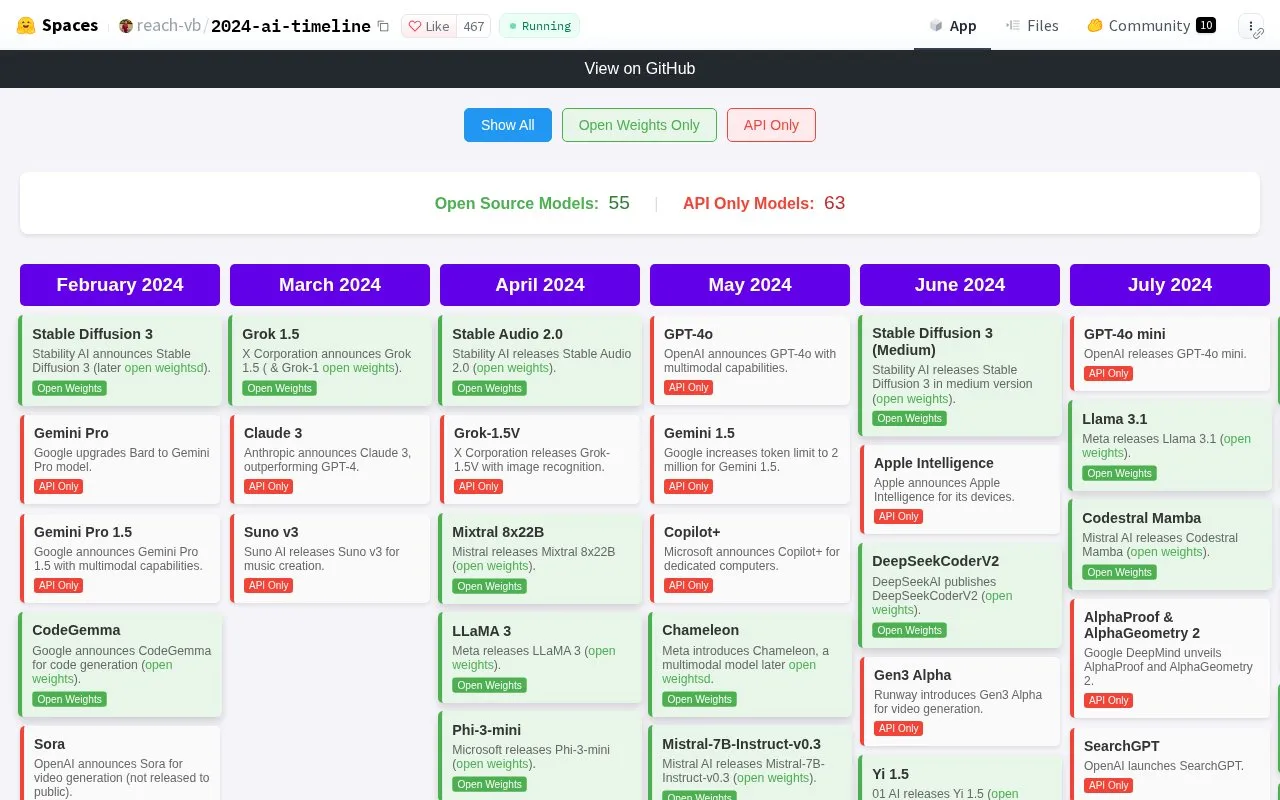Image resolution: width=1280 pixels, height=800 pixels.
Task: Select the GPT-4o mini card title
Action: coord(1125,334)
